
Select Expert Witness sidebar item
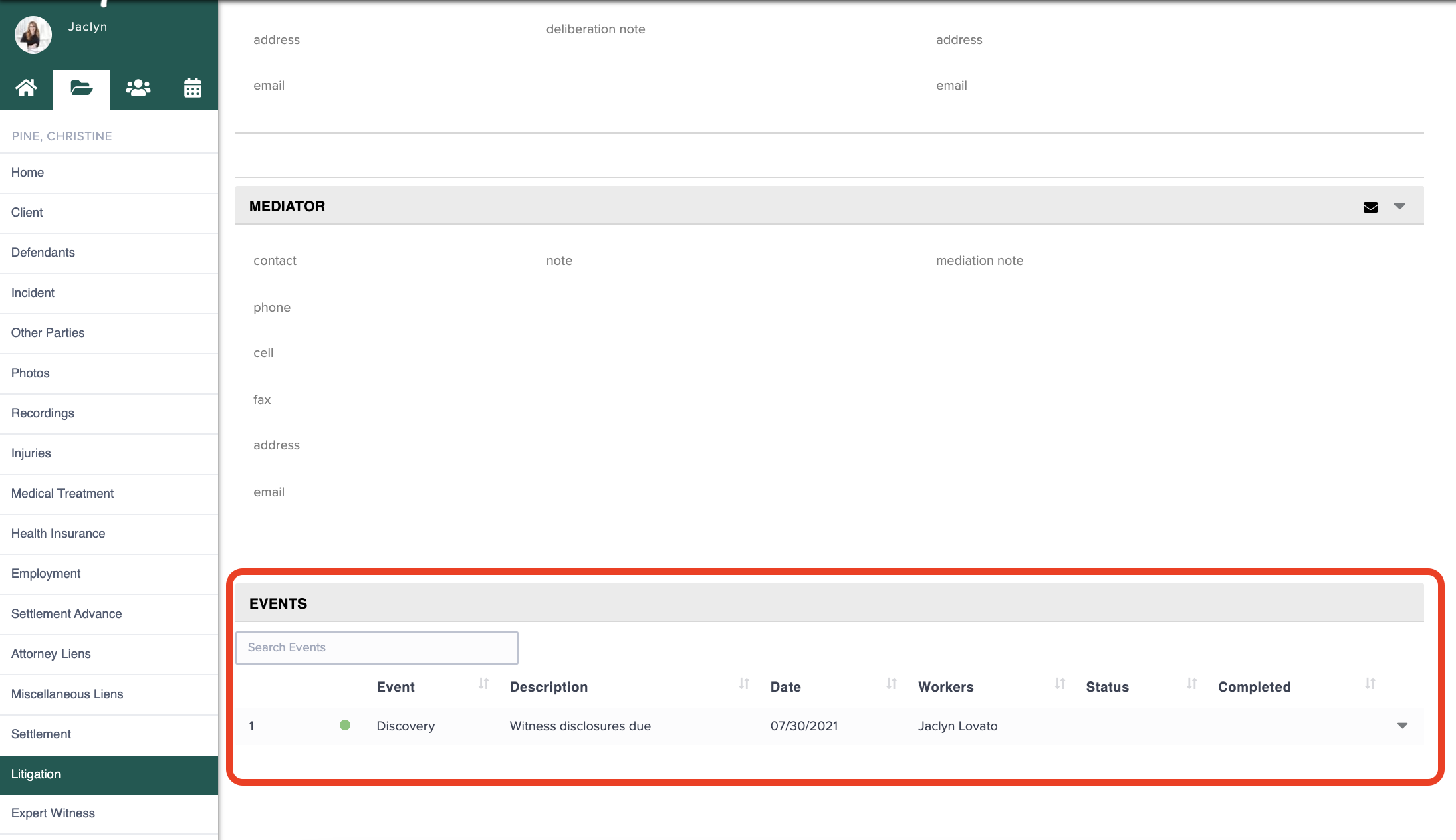tap(53, 813)
